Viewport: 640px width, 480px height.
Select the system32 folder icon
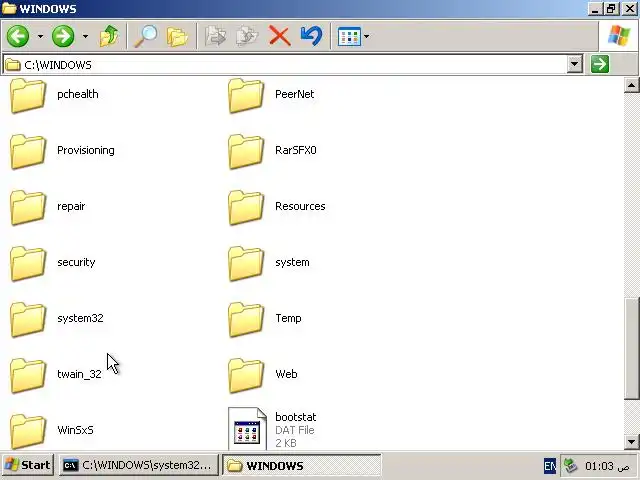pos(28,319)
